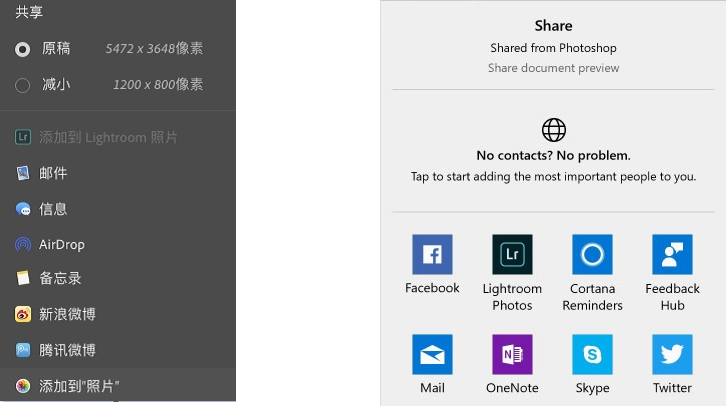Choose 信息 from the share menu

pos(118,209)
